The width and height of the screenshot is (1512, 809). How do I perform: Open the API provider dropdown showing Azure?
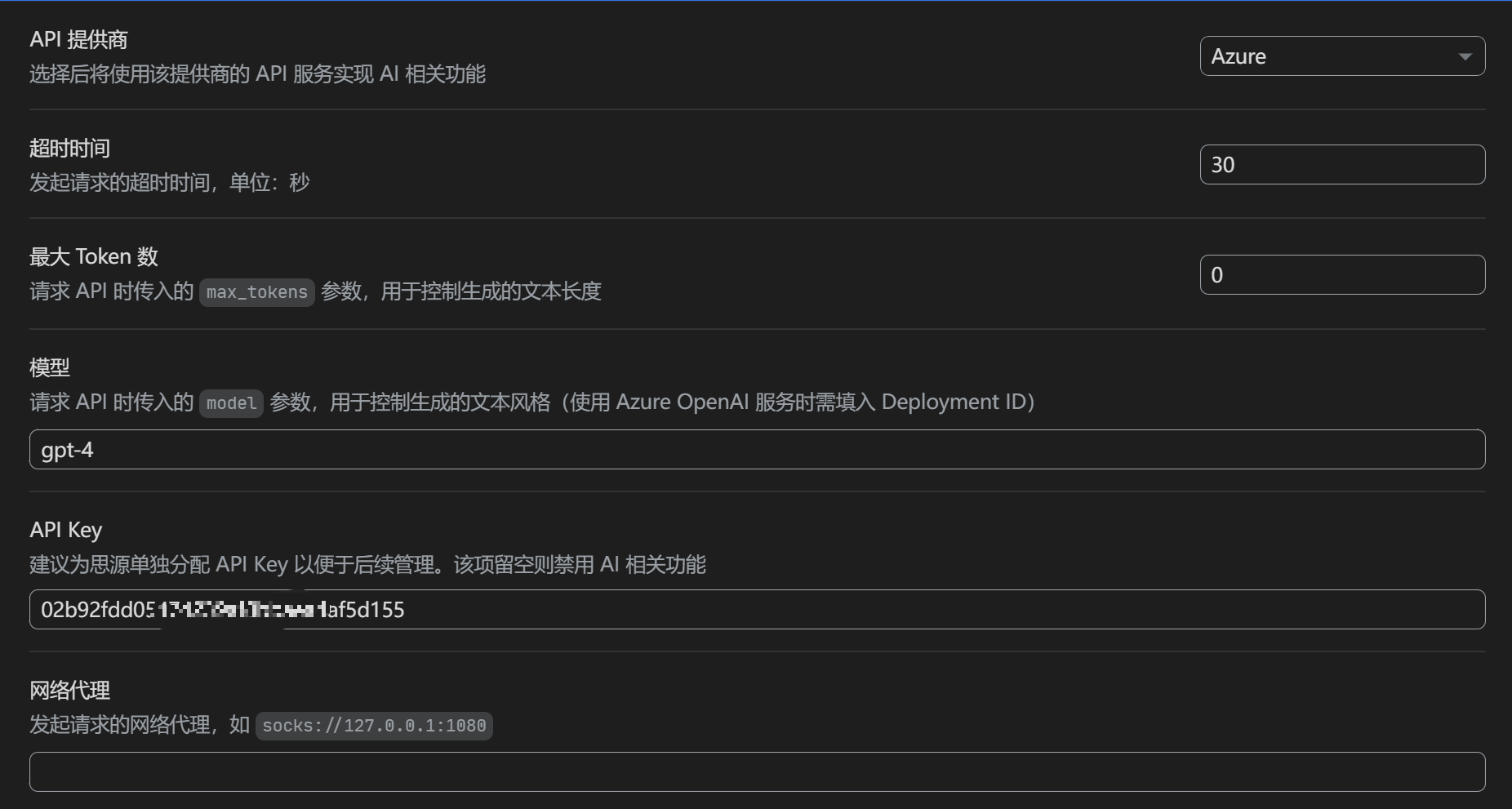1341,56
